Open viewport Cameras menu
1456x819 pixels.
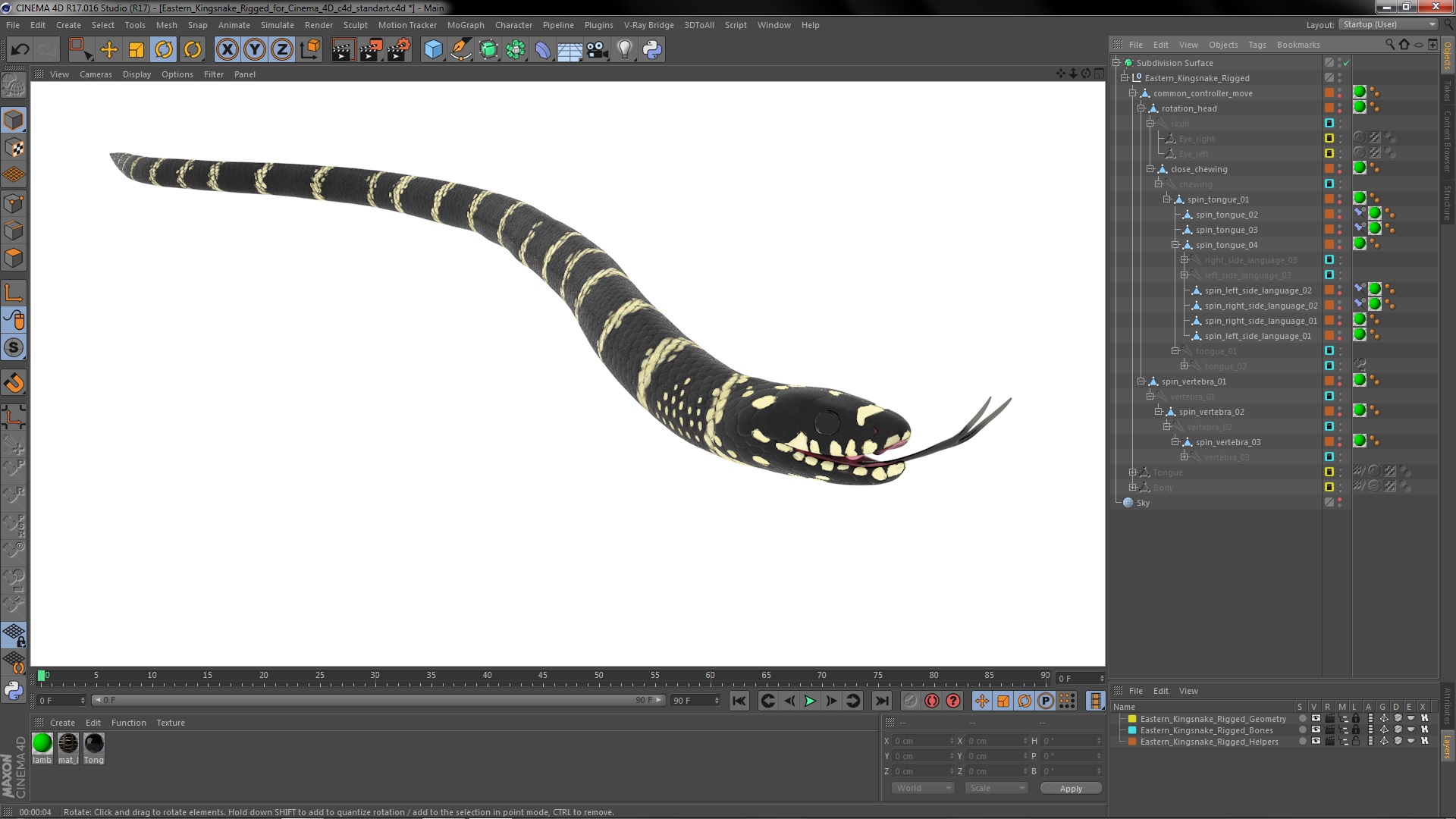point(96,74)
